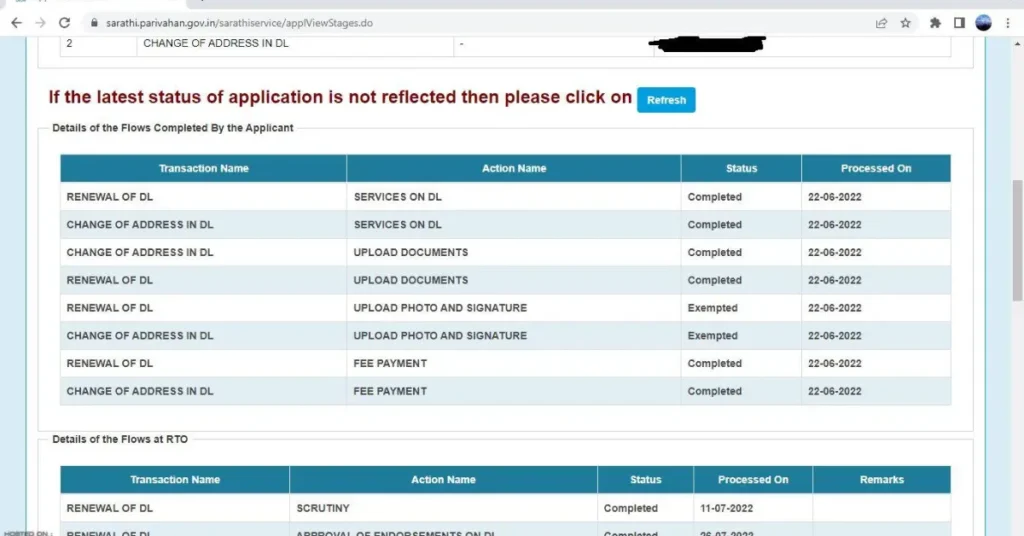Click Processed On header in applicant table
Image resolution: width=1024 pixels, height=536 pixels.
(x=876, y=168)
